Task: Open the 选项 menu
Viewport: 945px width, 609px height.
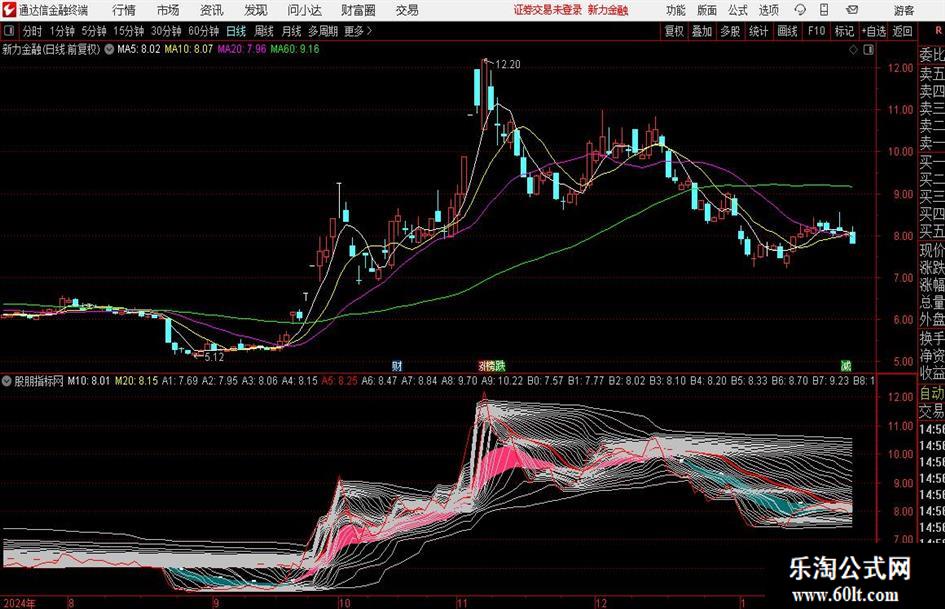Action: (769, 10)
